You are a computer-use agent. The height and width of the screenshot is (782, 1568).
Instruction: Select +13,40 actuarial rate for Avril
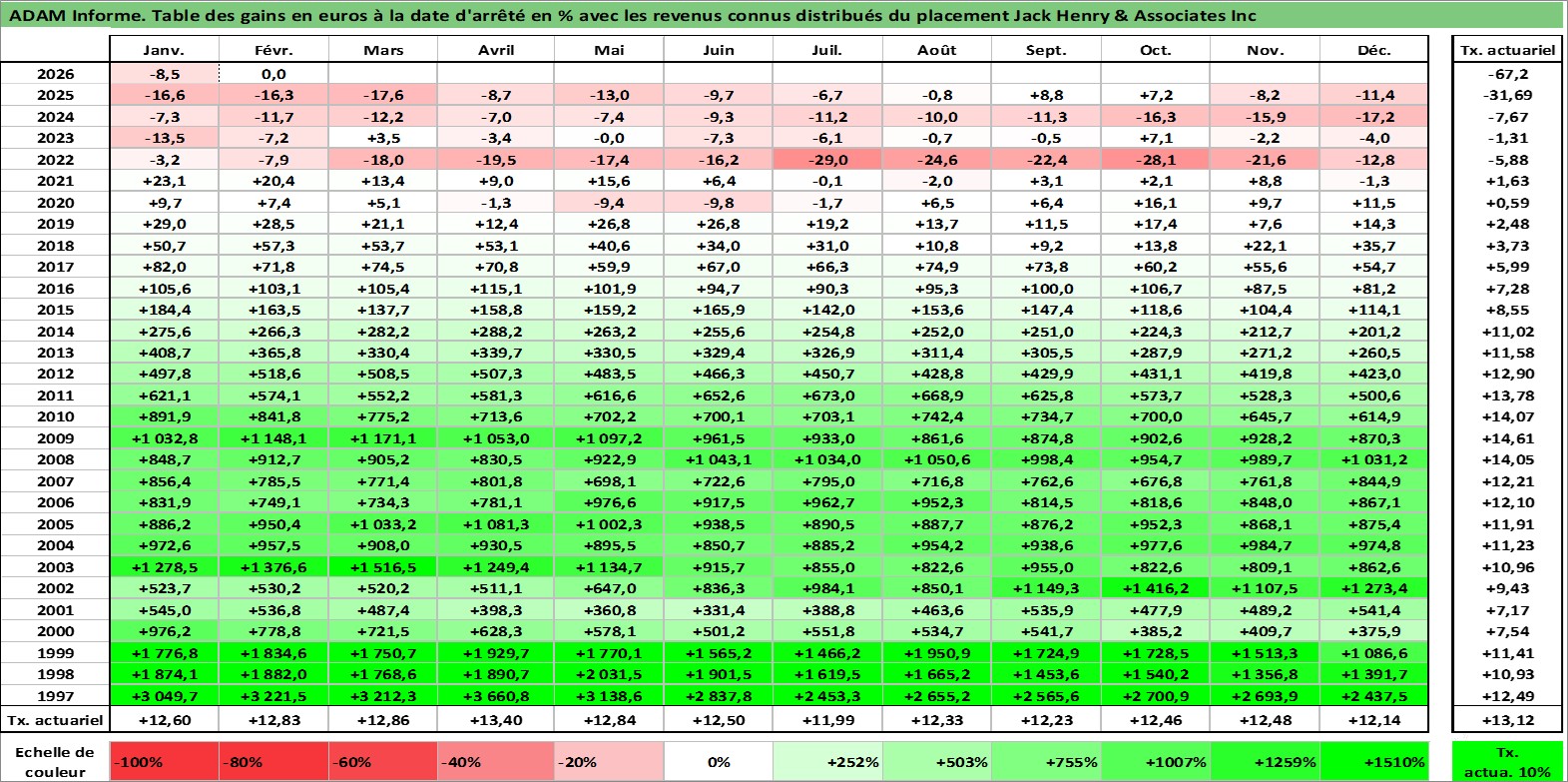tap(496, 720)
